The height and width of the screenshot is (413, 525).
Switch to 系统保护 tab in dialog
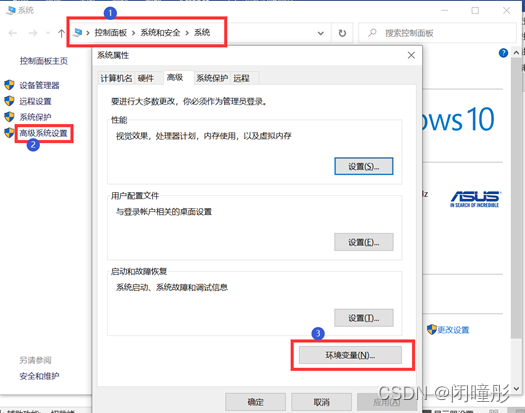[x=212, y=78]
